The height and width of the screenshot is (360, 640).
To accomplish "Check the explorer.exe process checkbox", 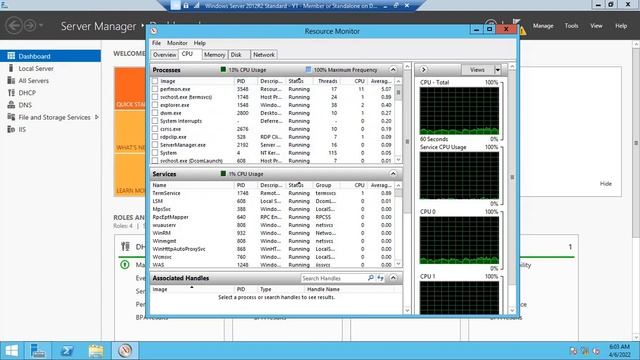I will point(155,105).
